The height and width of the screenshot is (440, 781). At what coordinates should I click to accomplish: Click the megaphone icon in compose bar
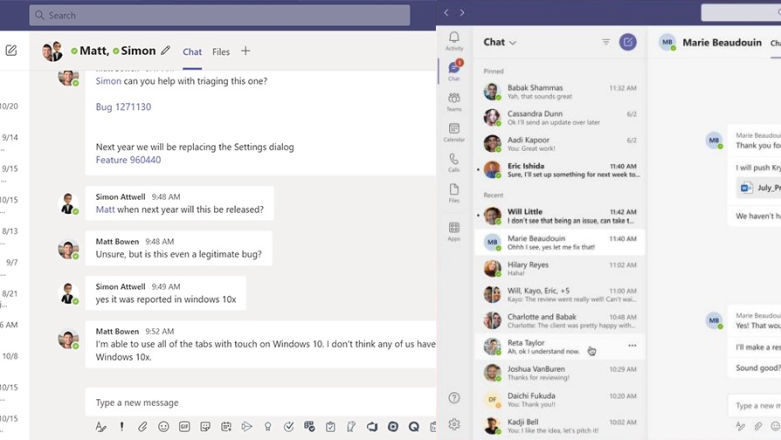tap(372, 427)
